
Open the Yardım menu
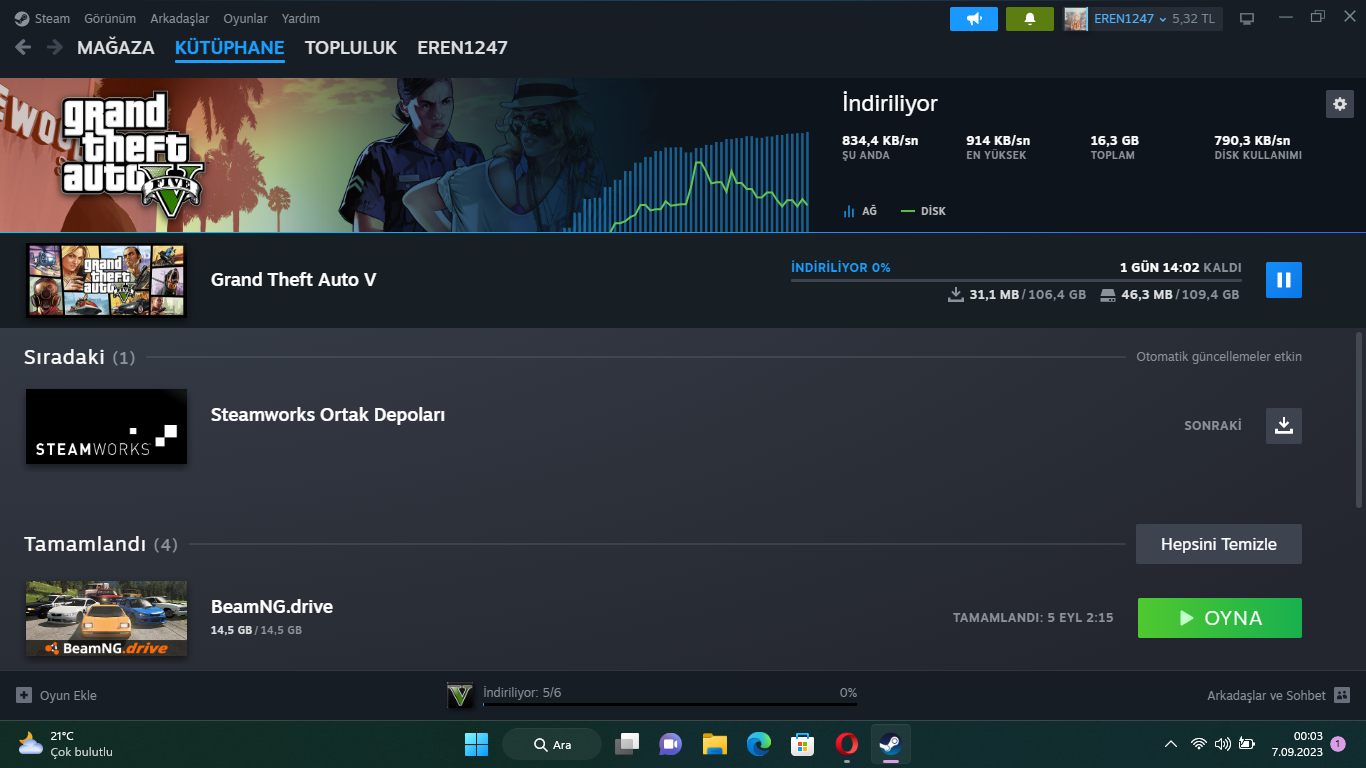[301, 18]
